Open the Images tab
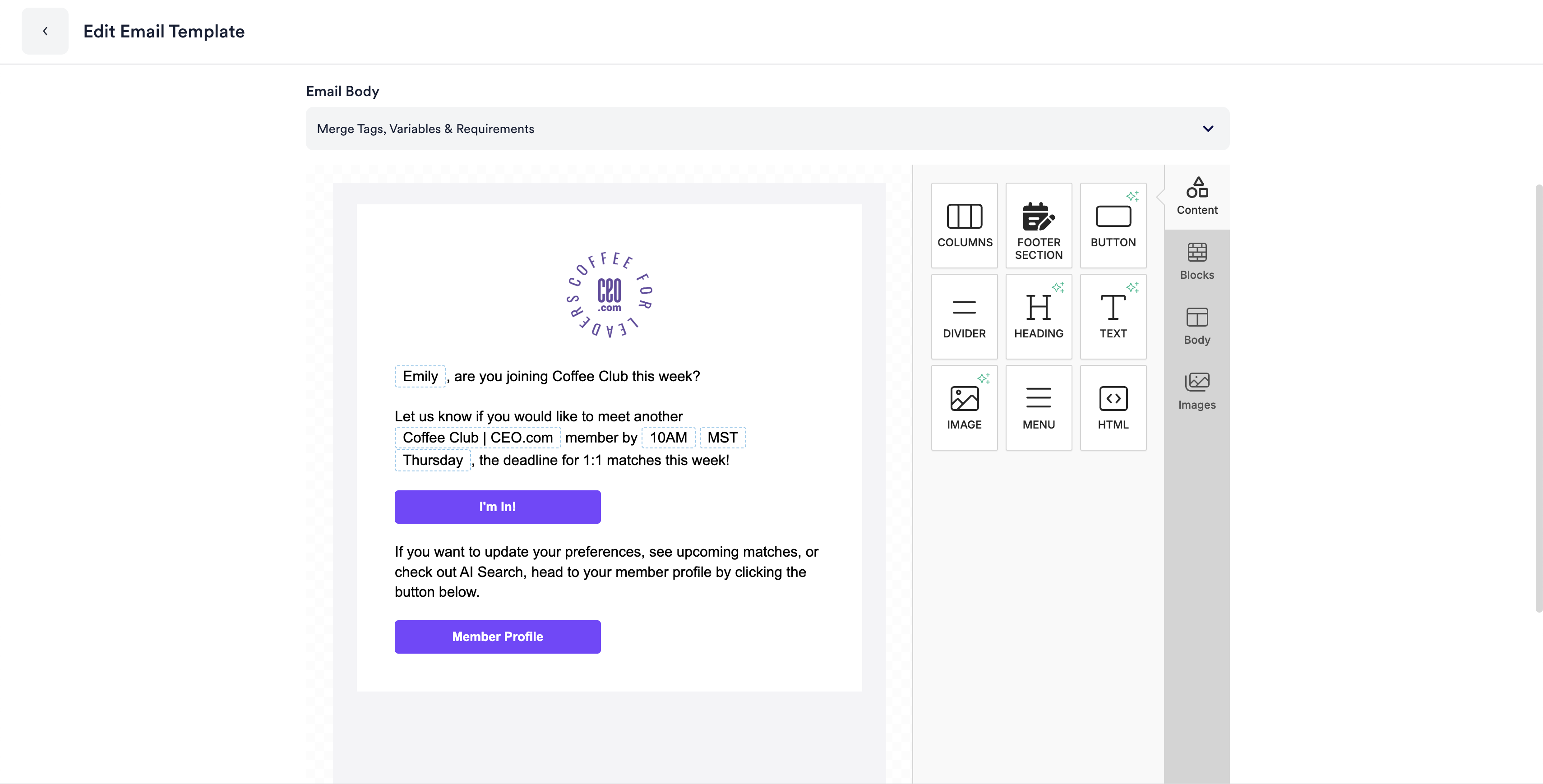This screenshot has height=784, width=1543. tap(1196, 391)
